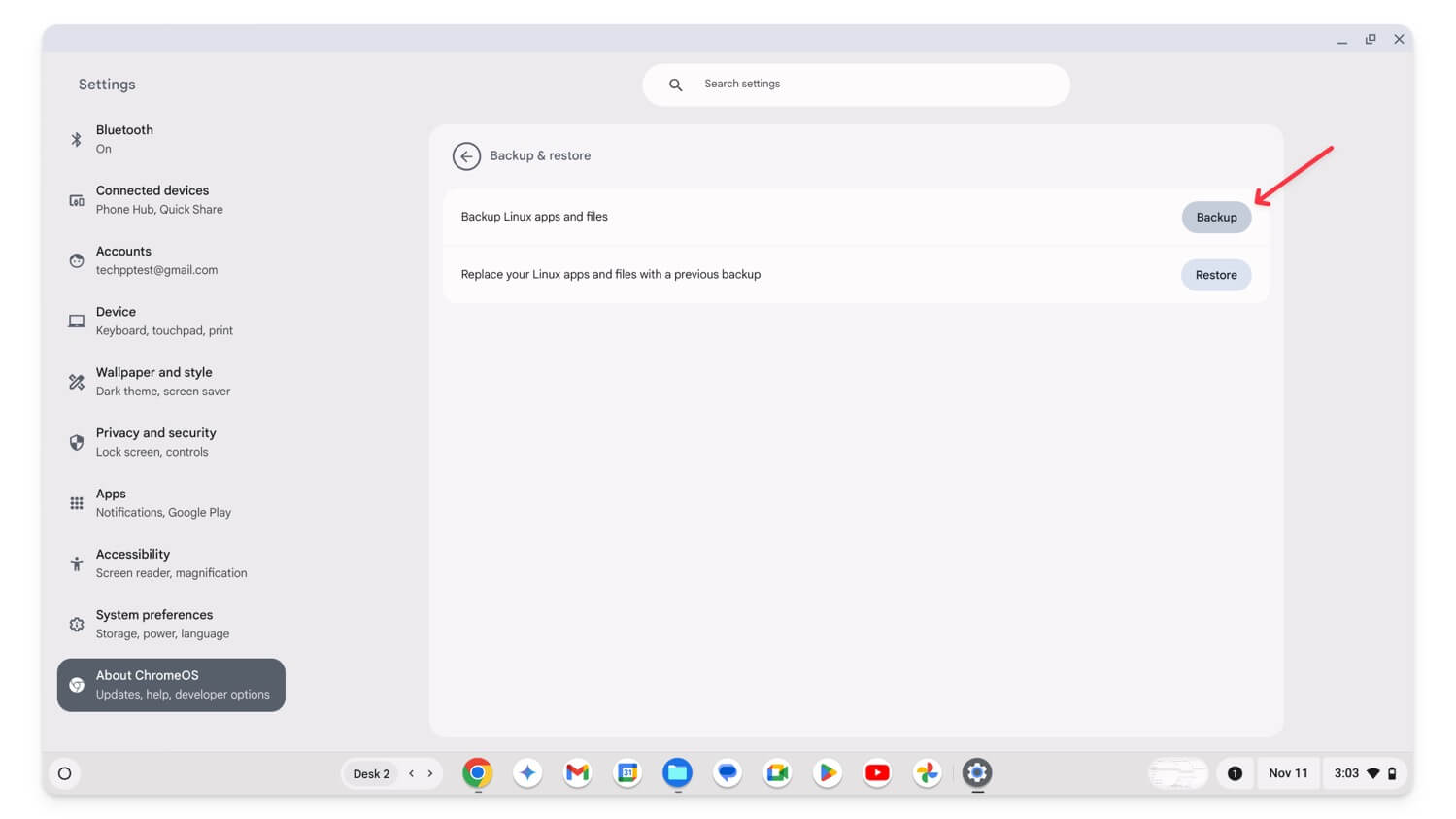Open the Play Store from the shelf
The image size is (1456, 819).
pyautogui.click(x=828, y=773)
